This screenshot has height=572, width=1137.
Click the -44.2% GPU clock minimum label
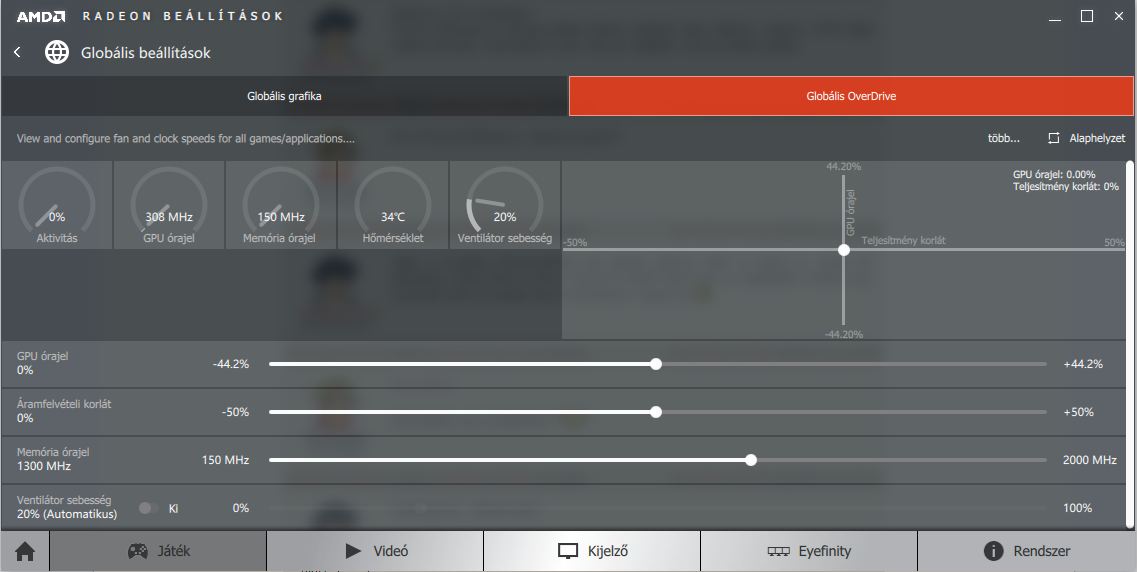231,364
